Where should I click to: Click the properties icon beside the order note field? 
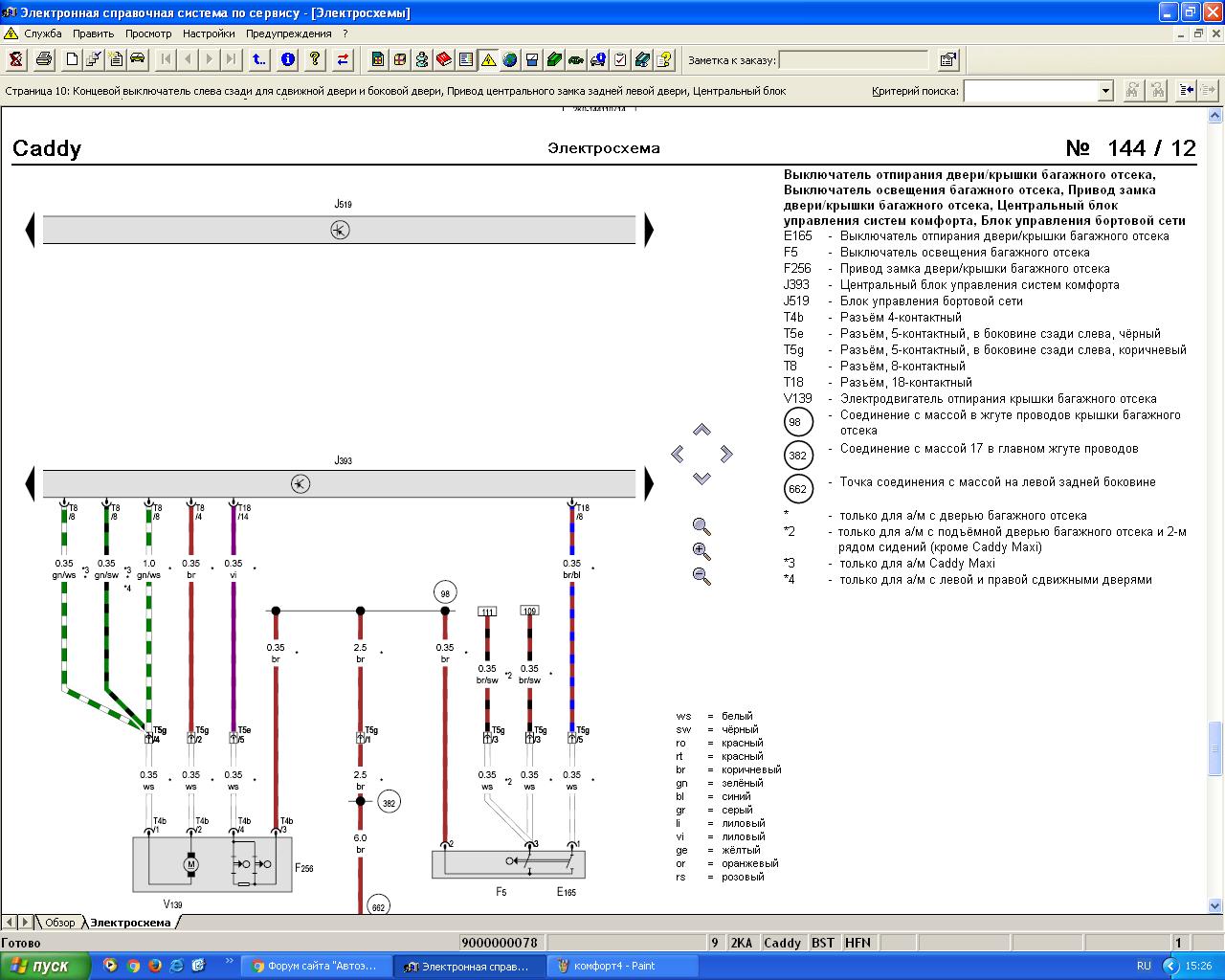[x=948, y=59]
